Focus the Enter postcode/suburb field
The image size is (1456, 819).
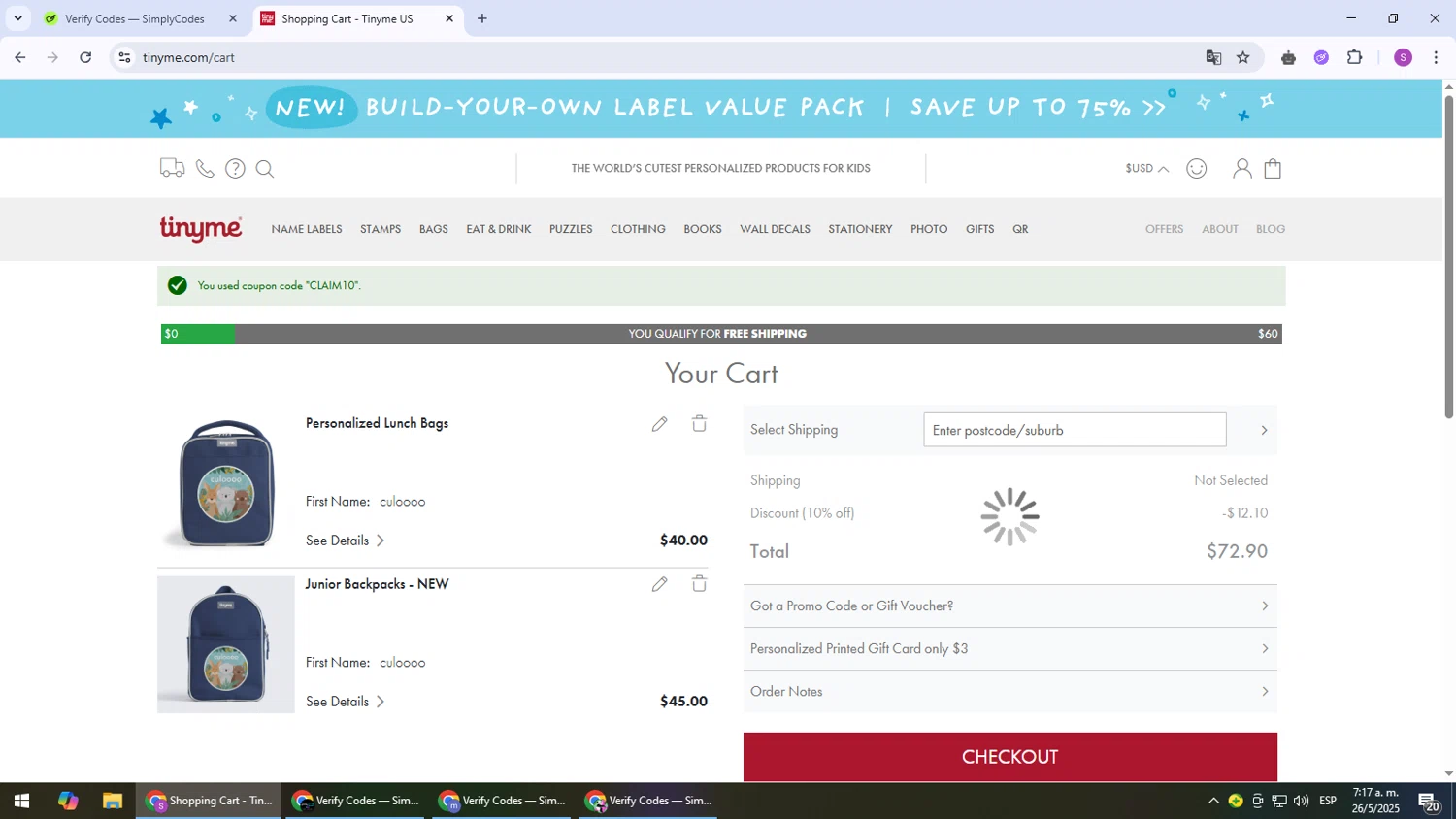pyautogui.click(x=1075, y=430)
